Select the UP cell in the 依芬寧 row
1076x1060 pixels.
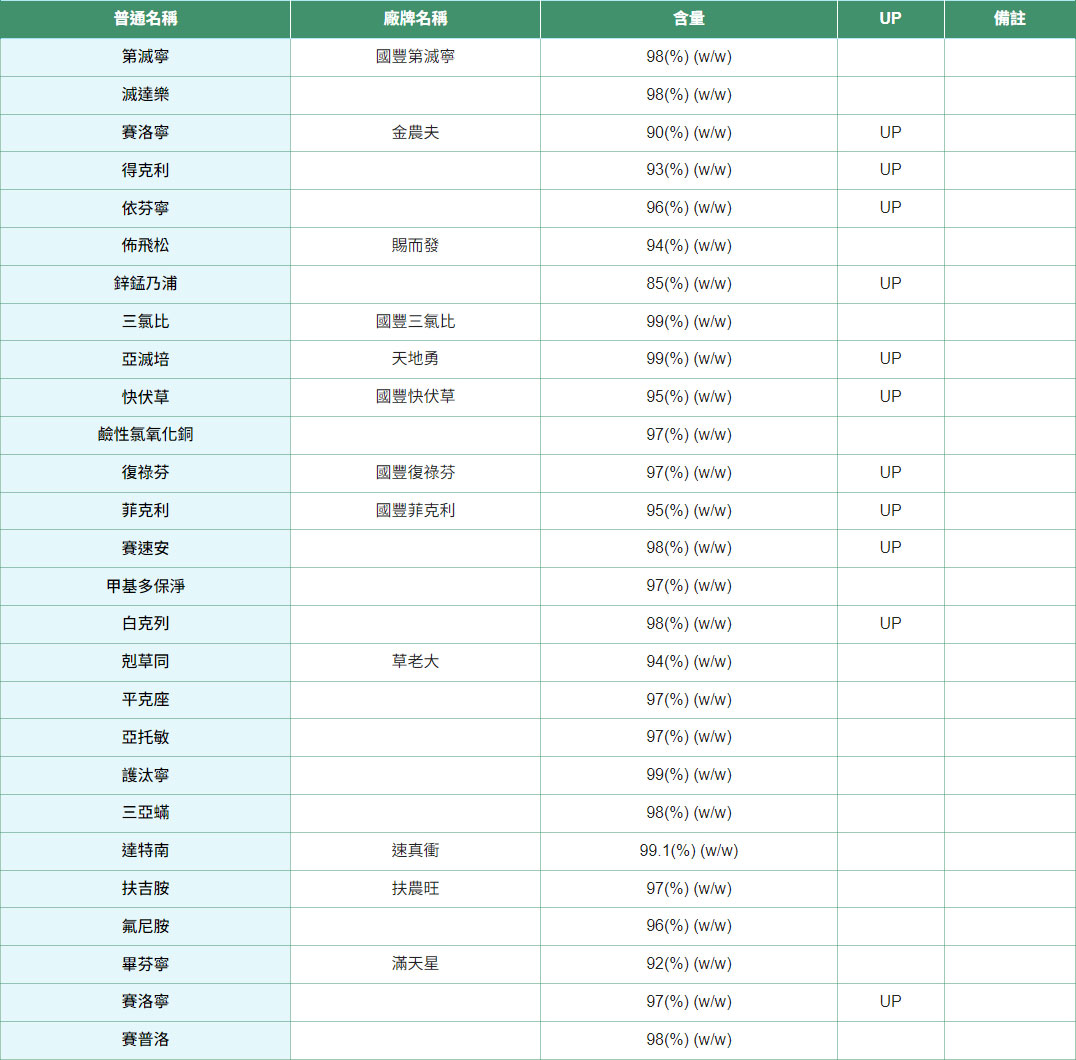(890, 207)
